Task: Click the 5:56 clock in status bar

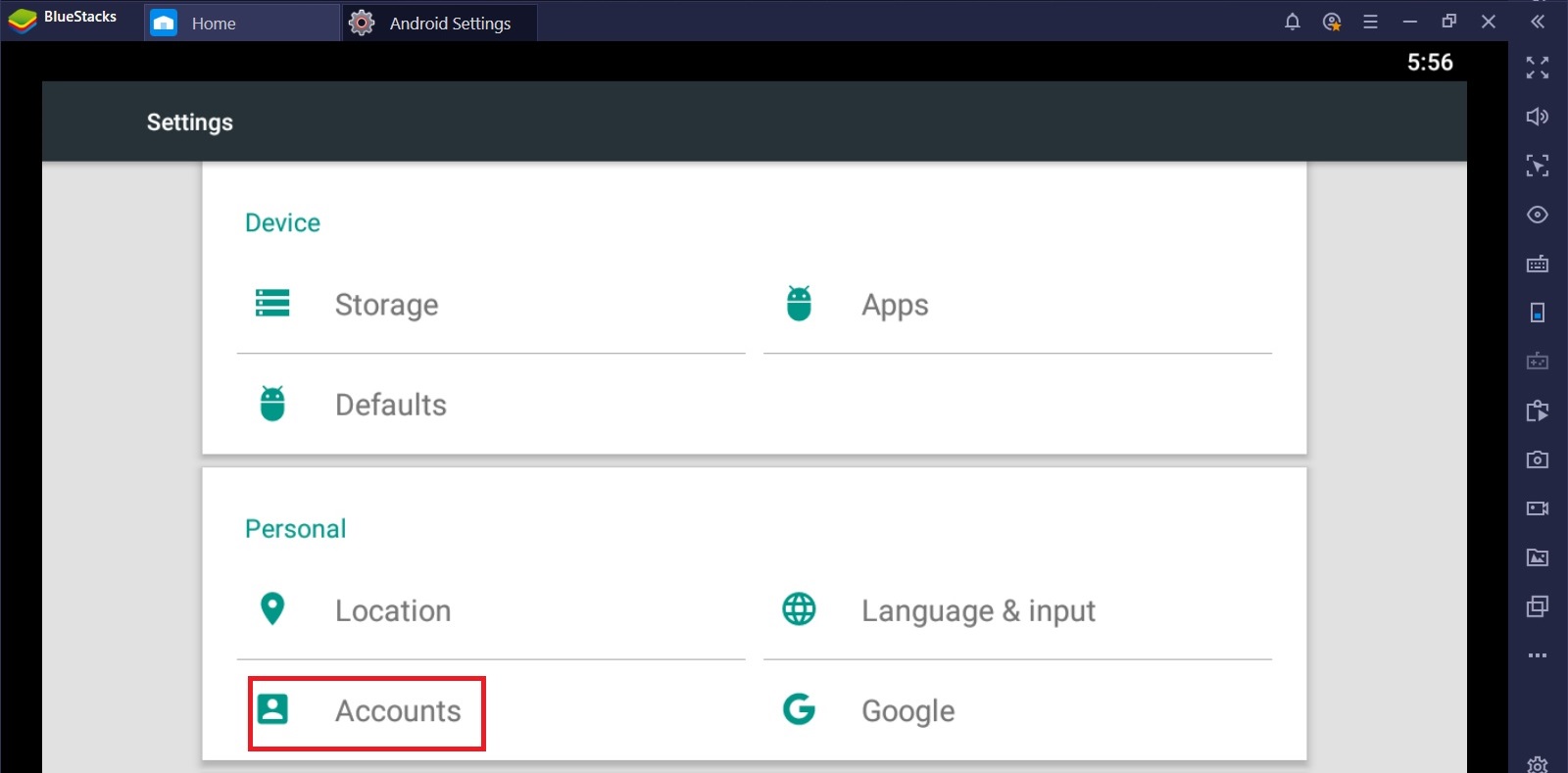Action: 1430,62
